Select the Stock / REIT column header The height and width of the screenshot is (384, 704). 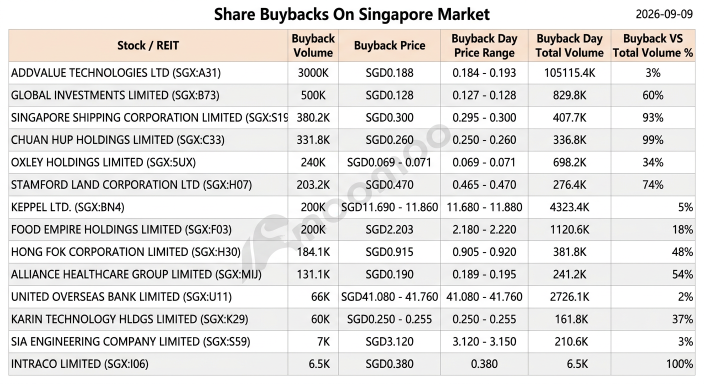(148, 45)
